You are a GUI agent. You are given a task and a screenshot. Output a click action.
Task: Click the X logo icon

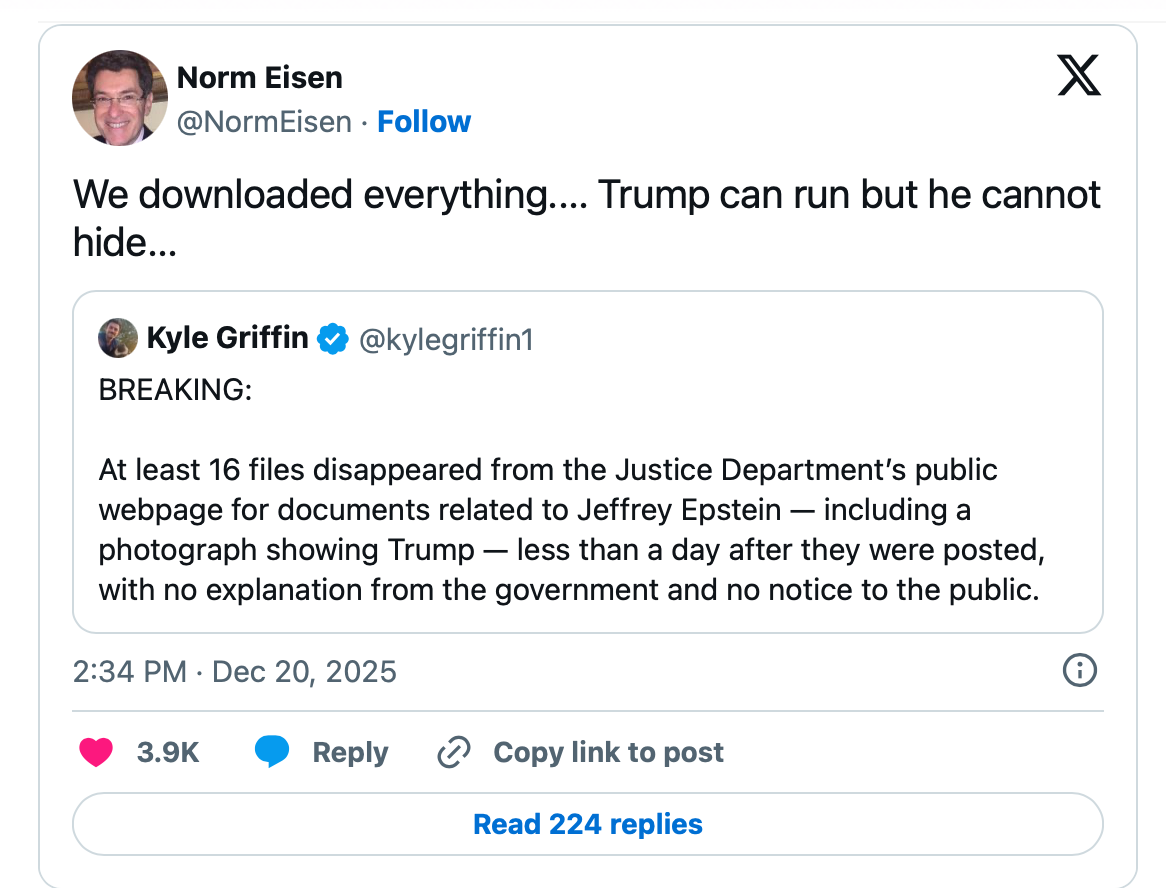click(1079, 76)
